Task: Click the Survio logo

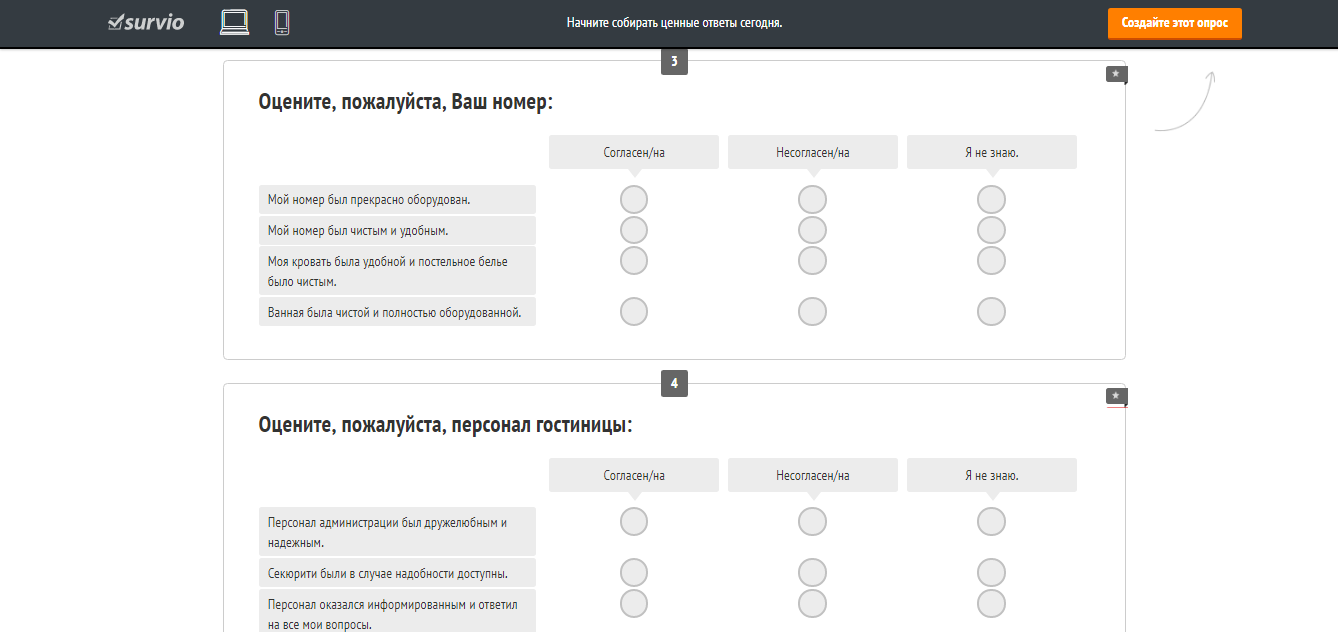Action: coord(146,22)
